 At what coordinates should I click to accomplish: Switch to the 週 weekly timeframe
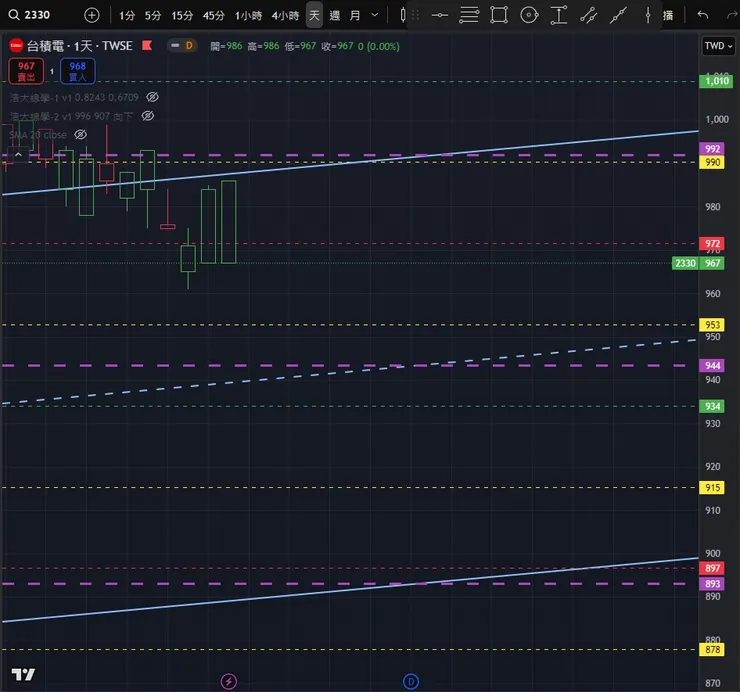point(335,16)
